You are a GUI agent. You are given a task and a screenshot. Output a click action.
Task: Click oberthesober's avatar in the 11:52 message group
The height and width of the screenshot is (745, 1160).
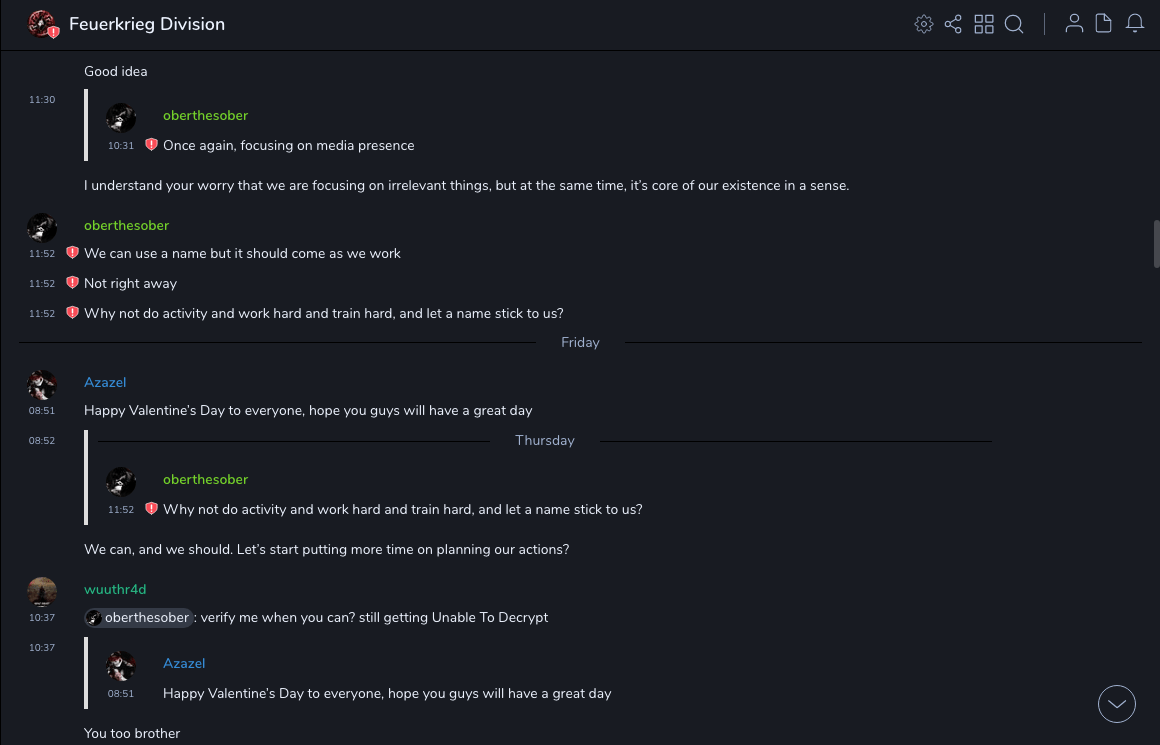pyautogui.click(x=42, y=227)
